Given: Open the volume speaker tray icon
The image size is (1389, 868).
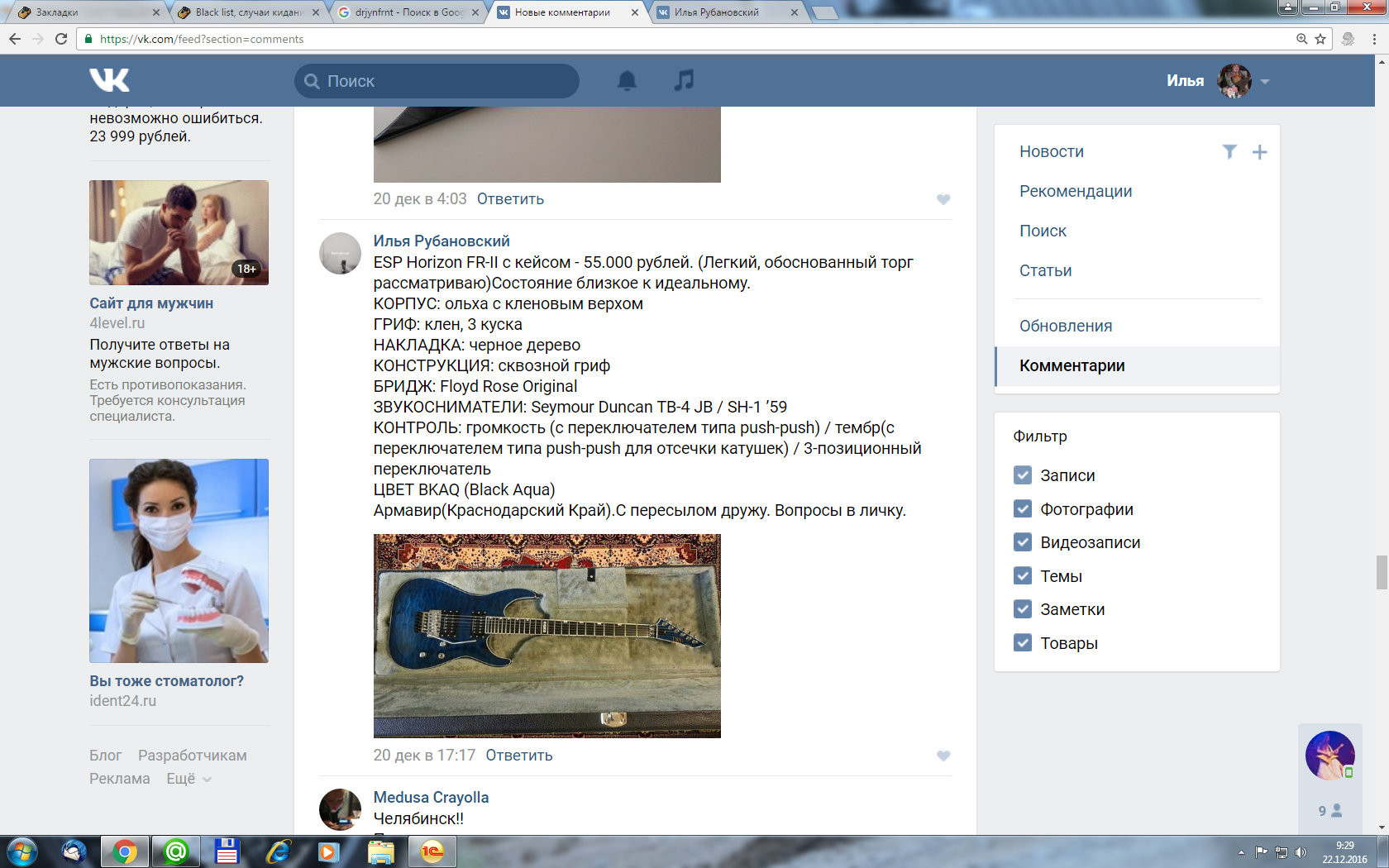Looking at the screenshot, I should pos(1301,852).
